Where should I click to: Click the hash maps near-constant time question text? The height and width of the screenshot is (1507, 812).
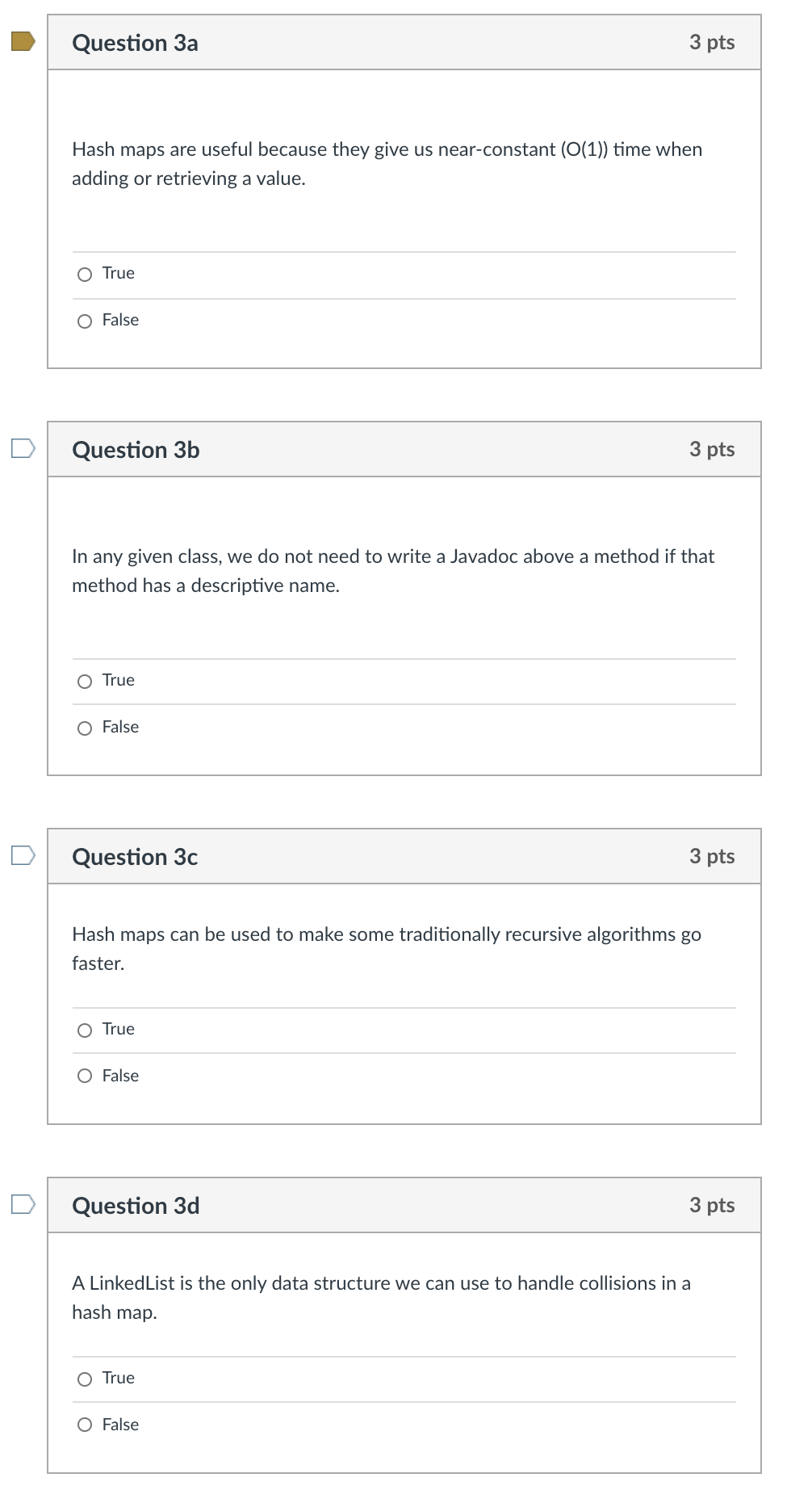pos(387,164)
